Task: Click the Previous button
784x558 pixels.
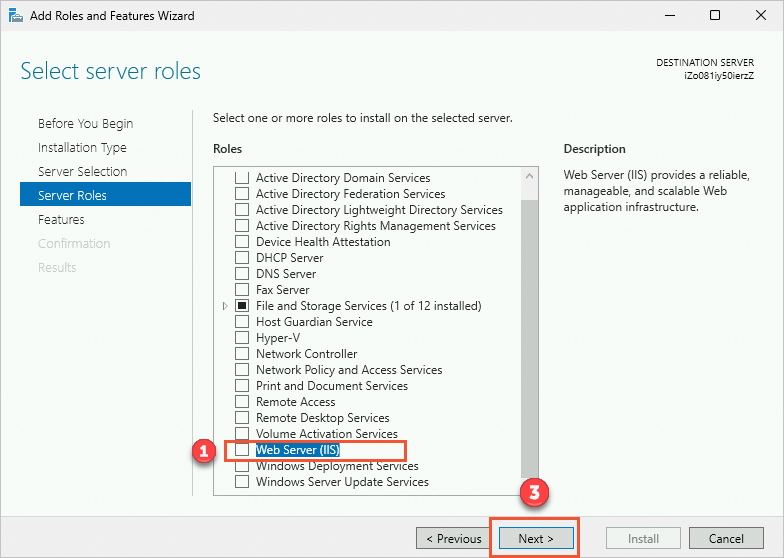Action: [x=452, y=538]
